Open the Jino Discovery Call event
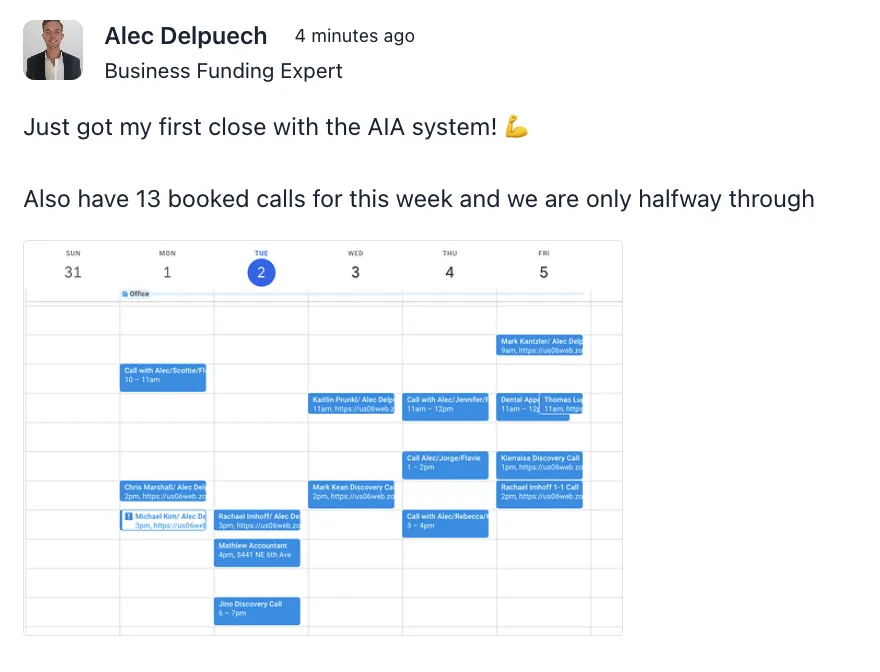 click(257, 610)
